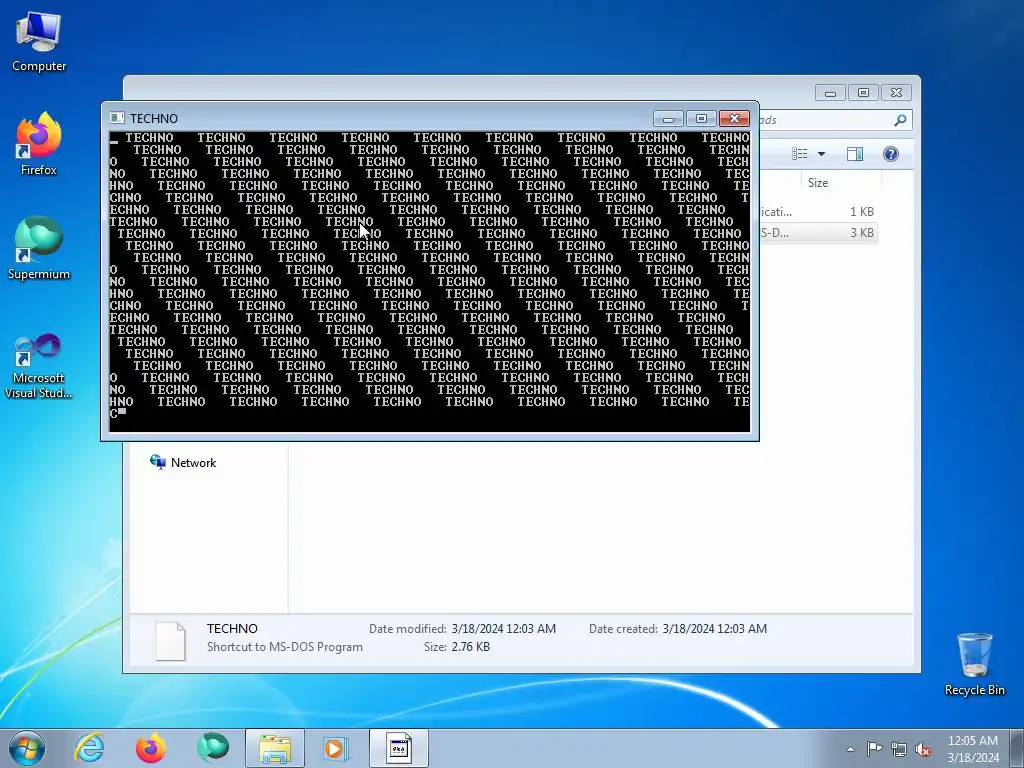Viewport: 1024px width, 768px height.
Task: Launch Firefox from the desktop shortcut
Action: pos(39,145)
